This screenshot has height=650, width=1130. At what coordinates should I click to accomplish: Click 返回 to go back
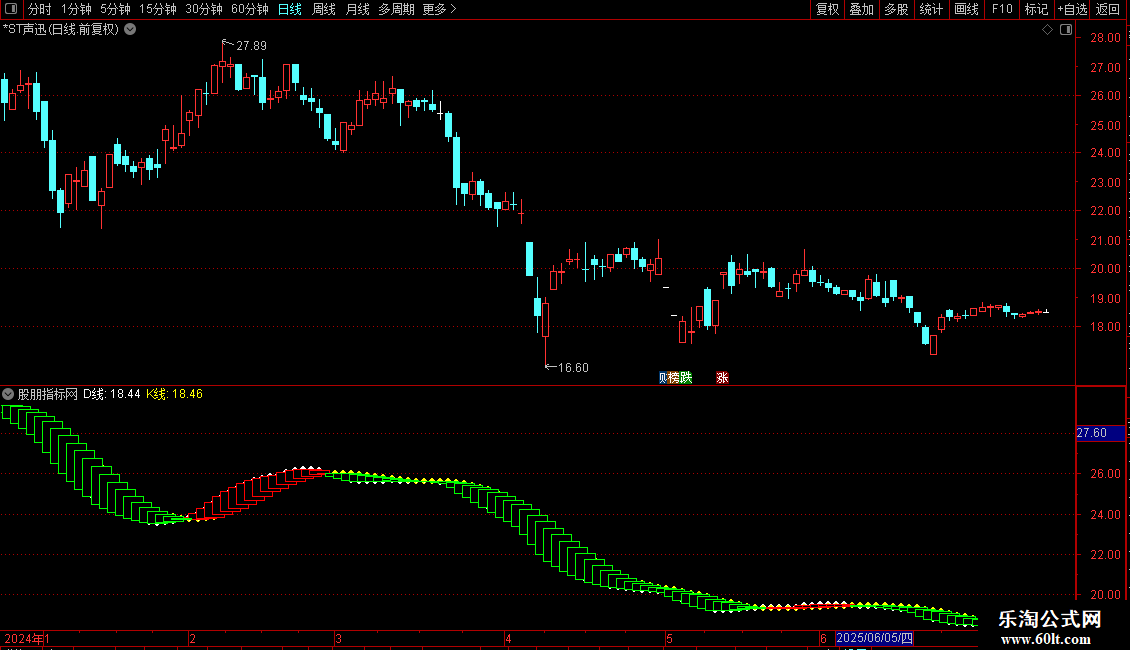pyautogui.click(x=1108, y=9)
